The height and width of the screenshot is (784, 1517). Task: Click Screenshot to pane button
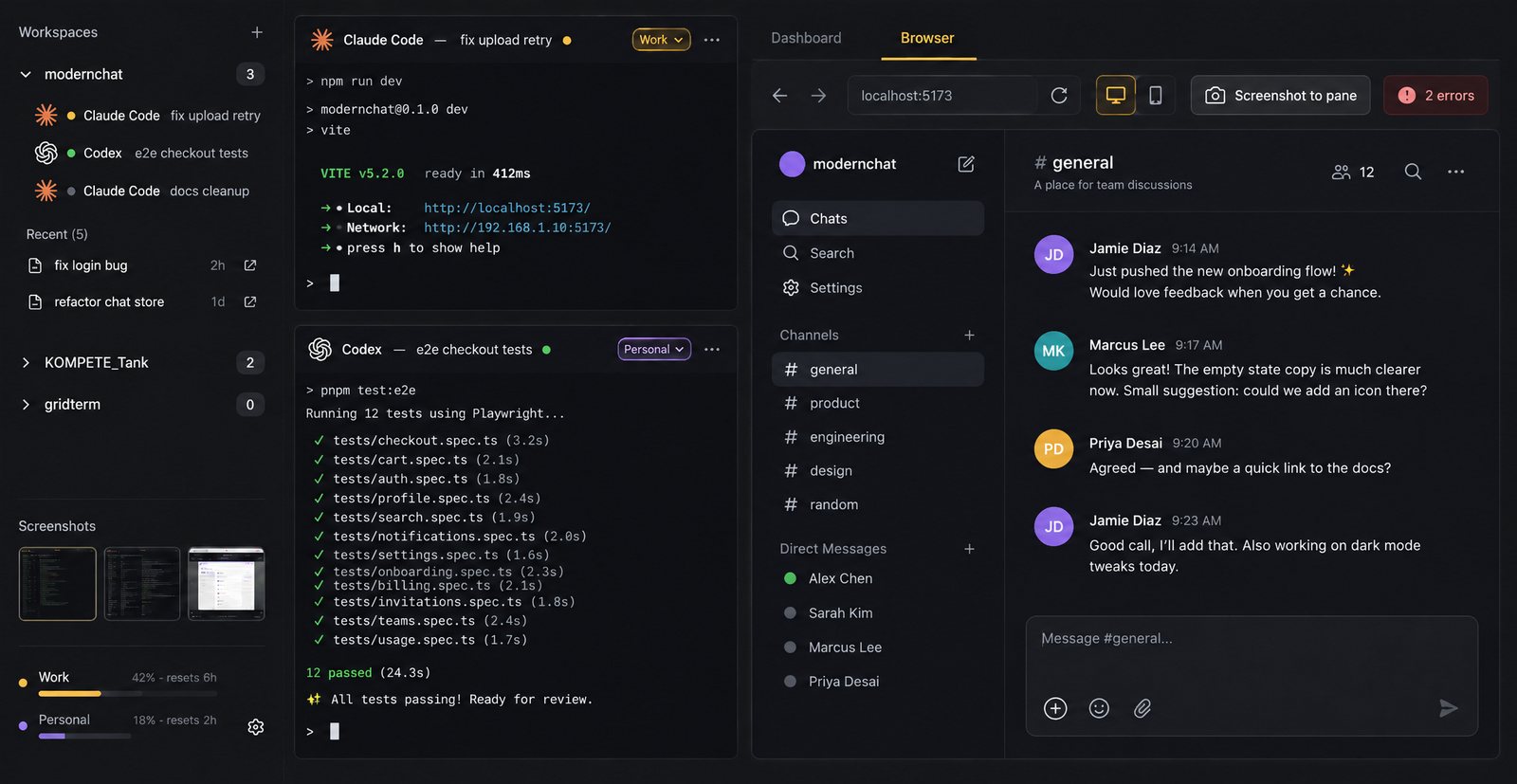pos(1281,96)
